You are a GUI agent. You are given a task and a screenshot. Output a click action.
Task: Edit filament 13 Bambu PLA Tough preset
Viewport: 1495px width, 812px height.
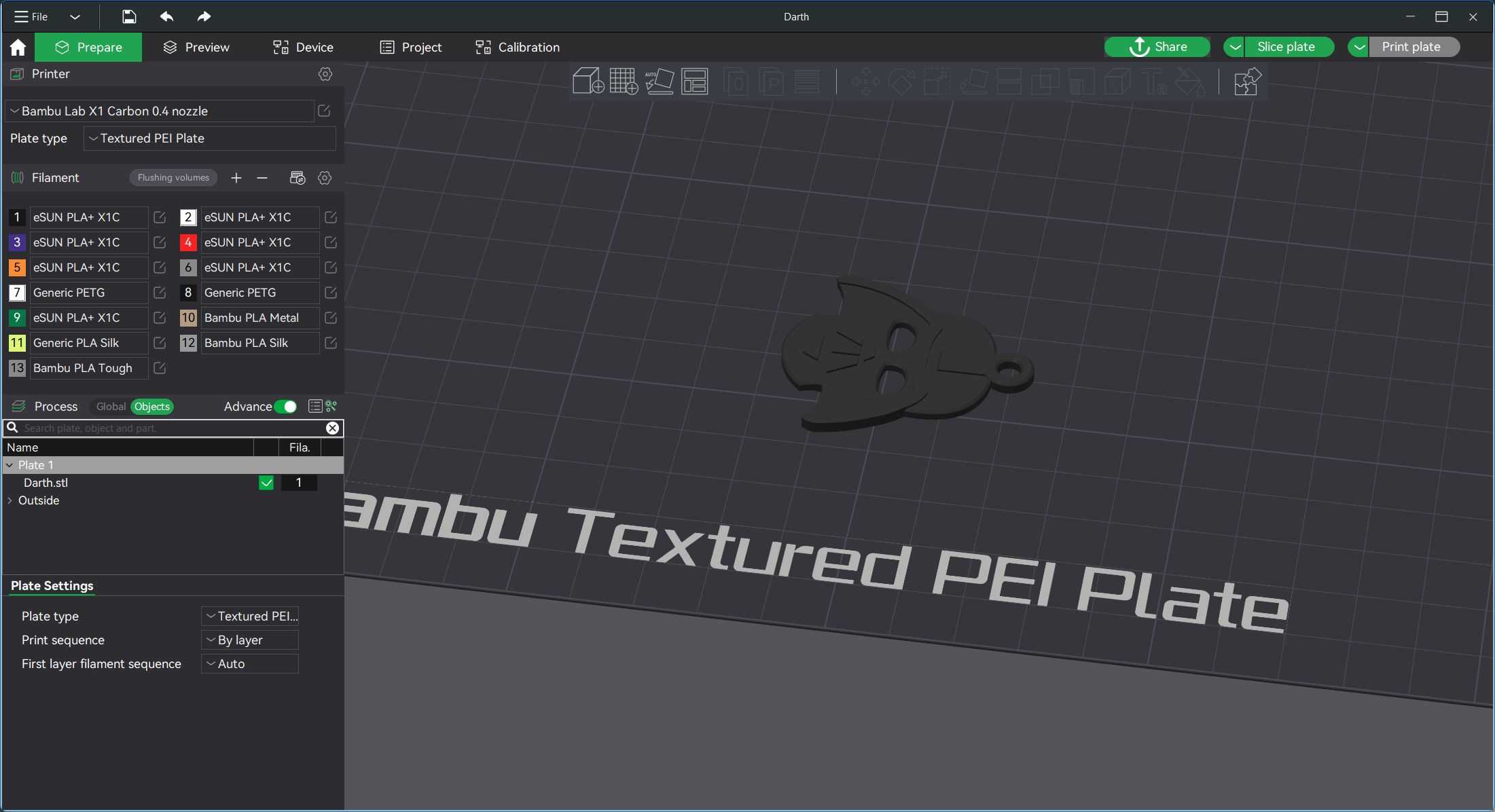(x=160, y=368)
